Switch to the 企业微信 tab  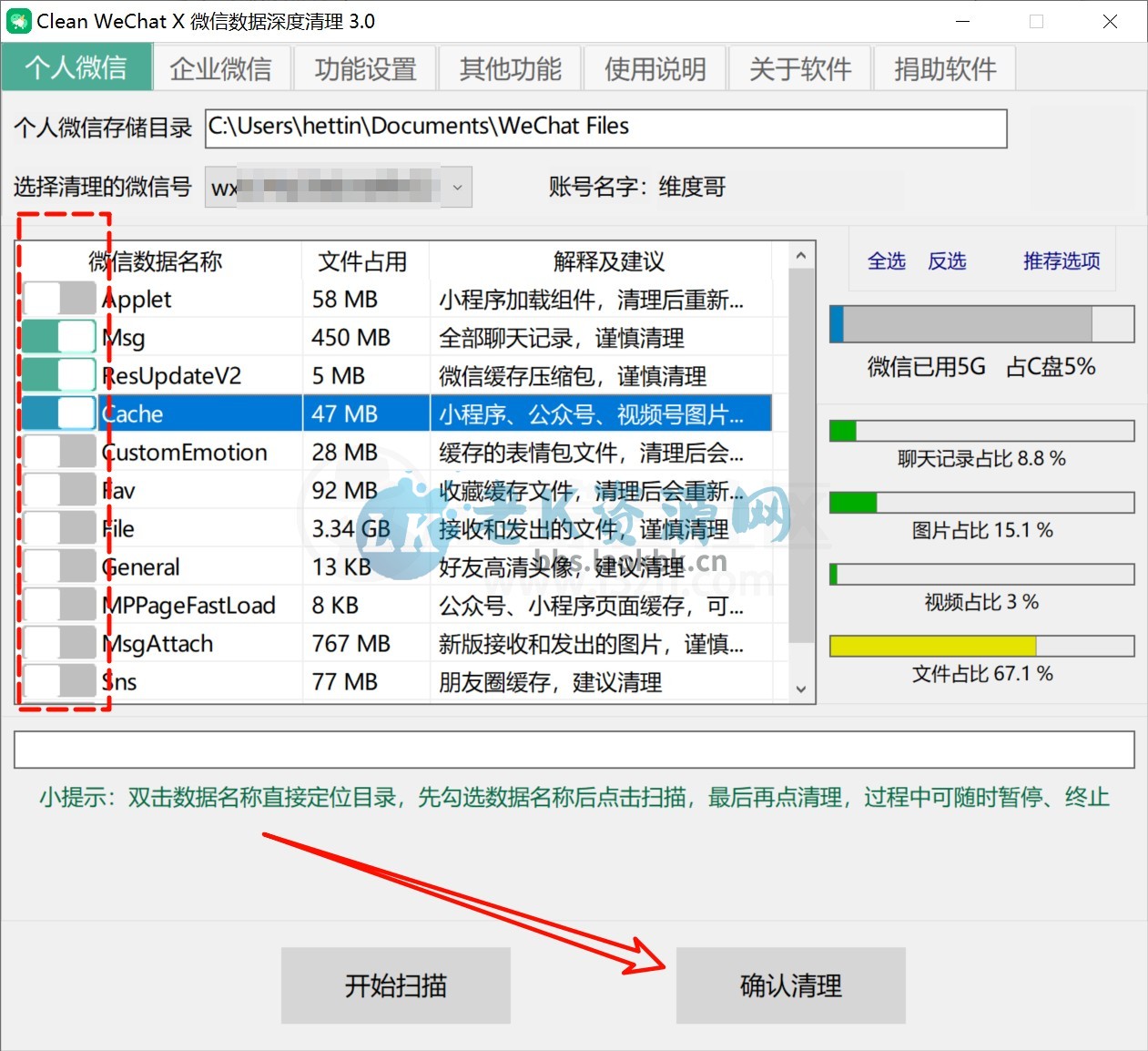(221, 67)
